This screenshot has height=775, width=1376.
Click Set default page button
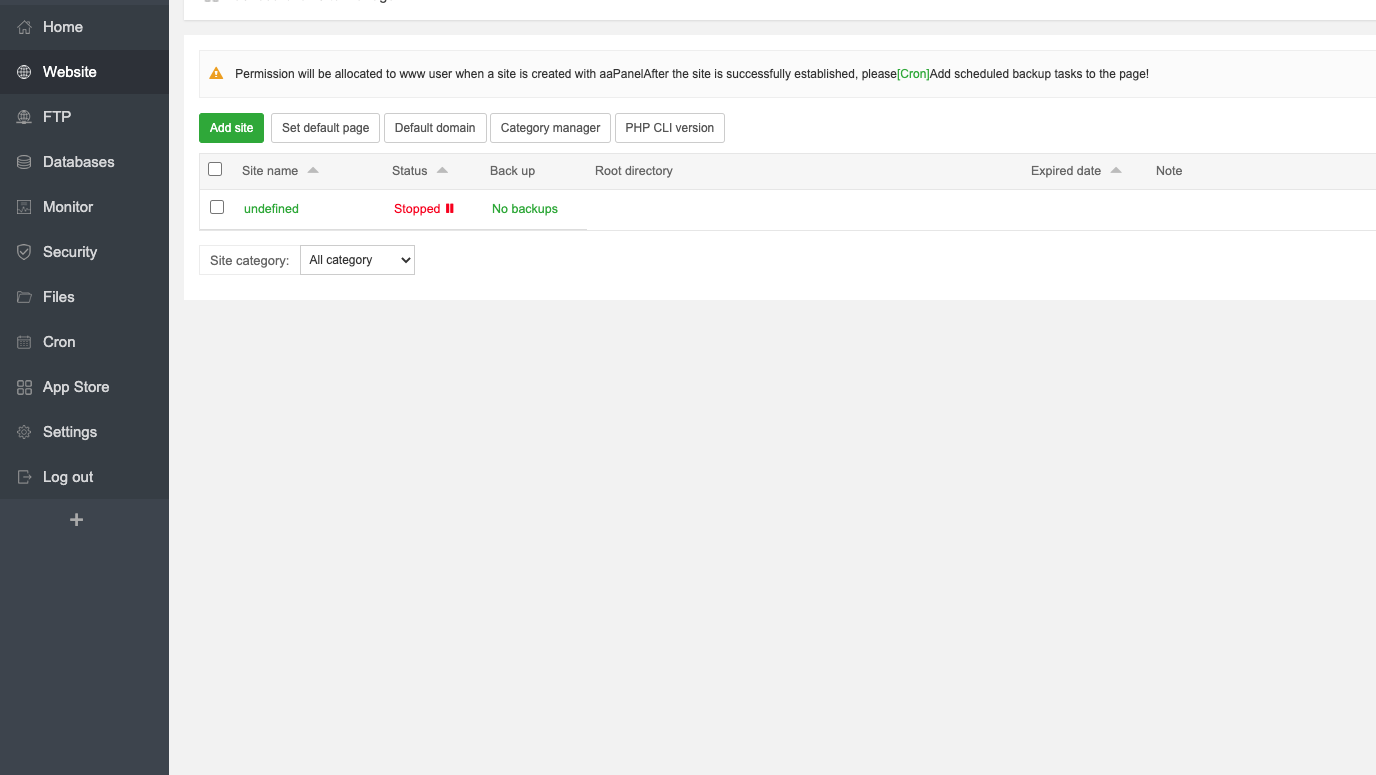(326, 128)
